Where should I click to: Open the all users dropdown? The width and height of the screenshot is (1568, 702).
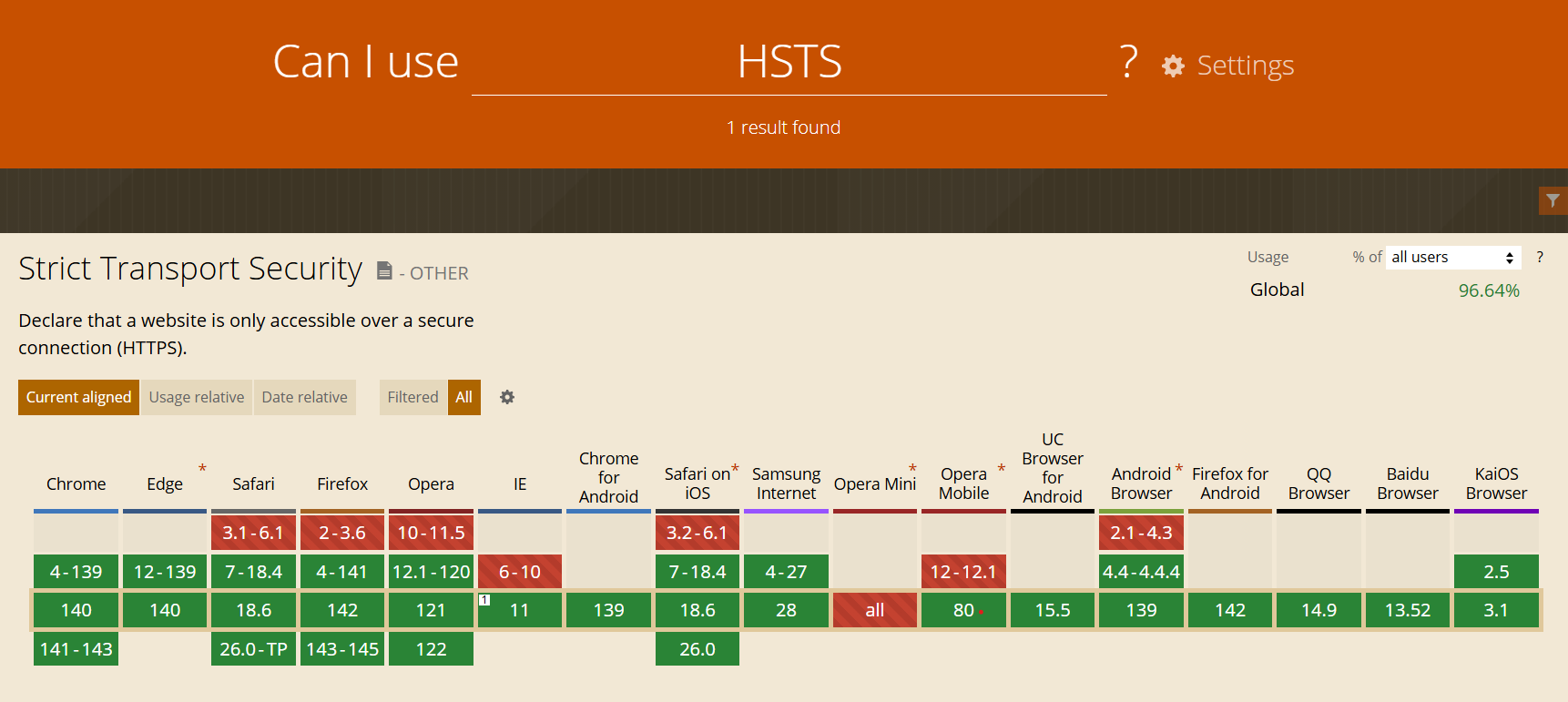tap(1454, 257)
